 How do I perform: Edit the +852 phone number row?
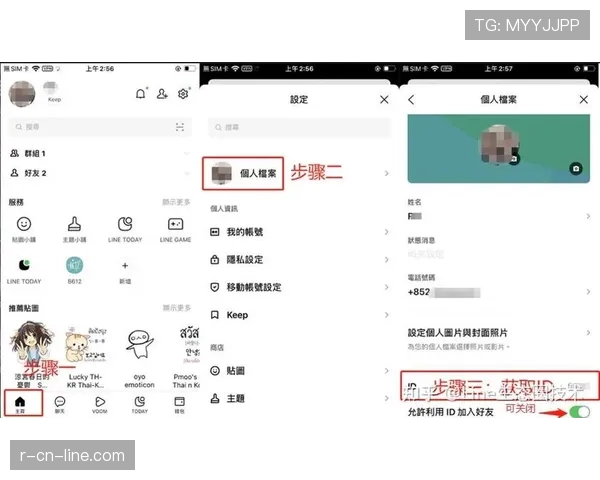499,292
